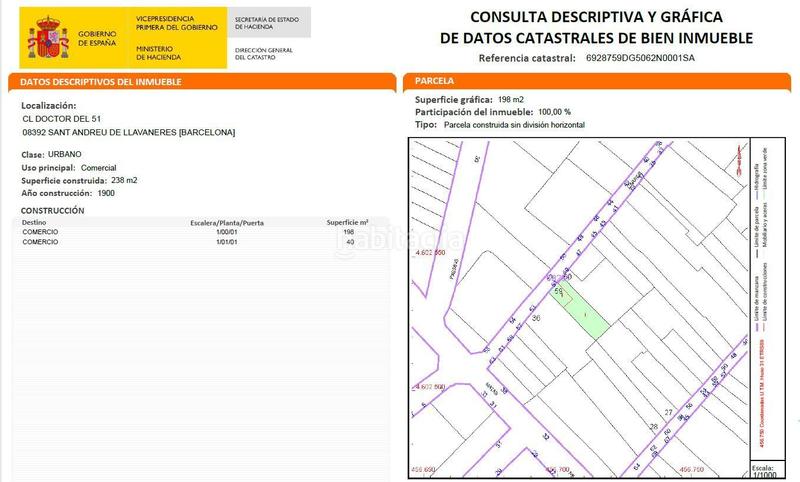Click the north arrow symbol on map
The width and height of the screenshot is (800, 482).
[739, 161]
